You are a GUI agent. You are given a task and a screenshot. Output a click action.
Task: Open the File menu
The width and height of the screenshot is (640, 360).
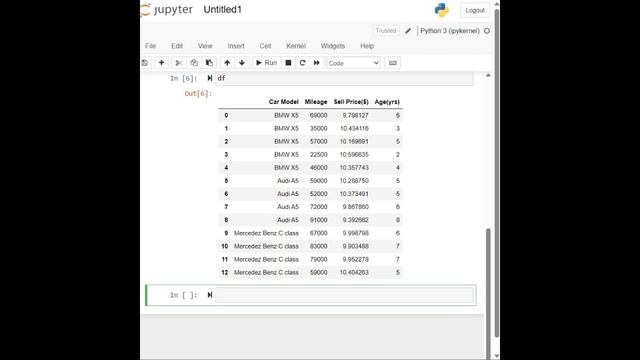[151, 46]
